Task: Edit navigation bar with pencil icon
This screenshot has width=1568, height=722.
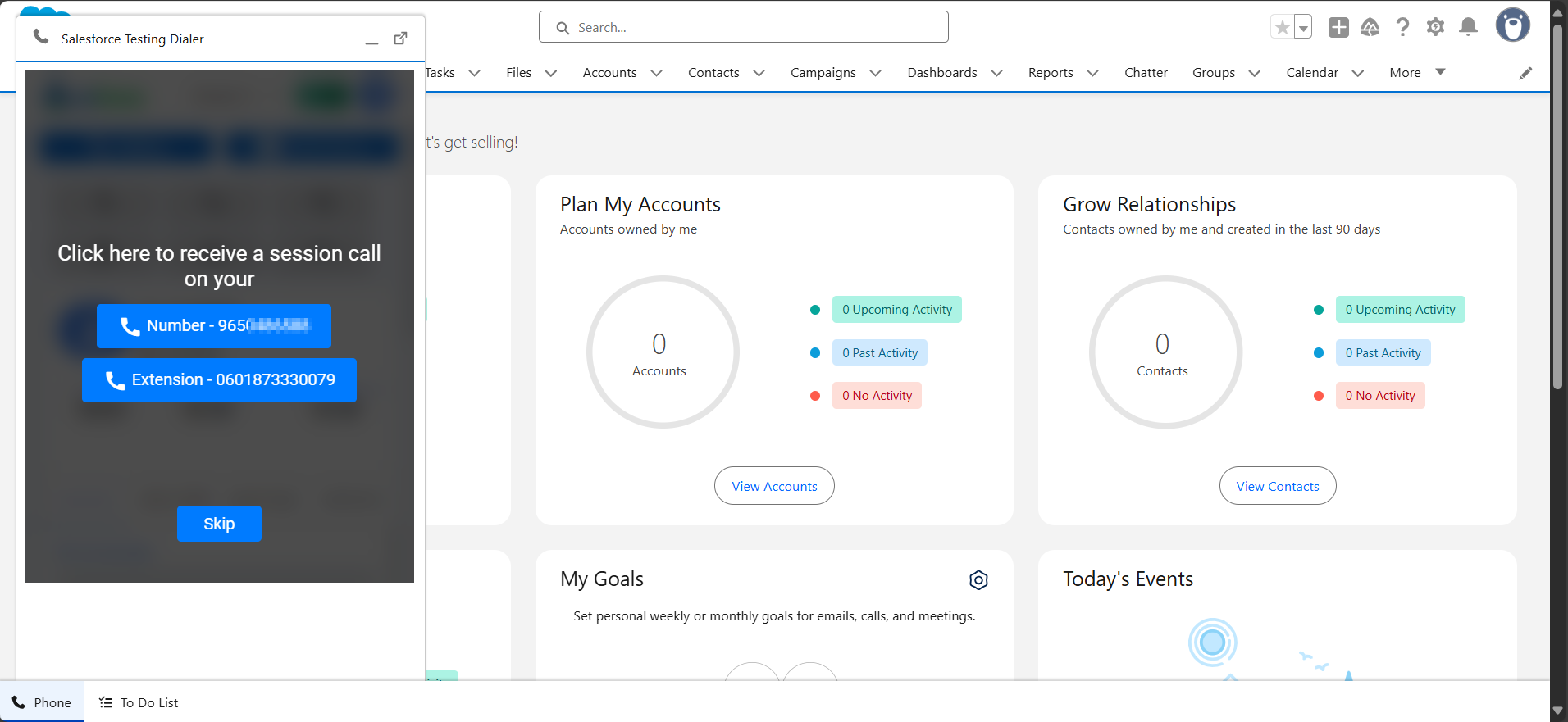Action: click(x=1525, y=73)
